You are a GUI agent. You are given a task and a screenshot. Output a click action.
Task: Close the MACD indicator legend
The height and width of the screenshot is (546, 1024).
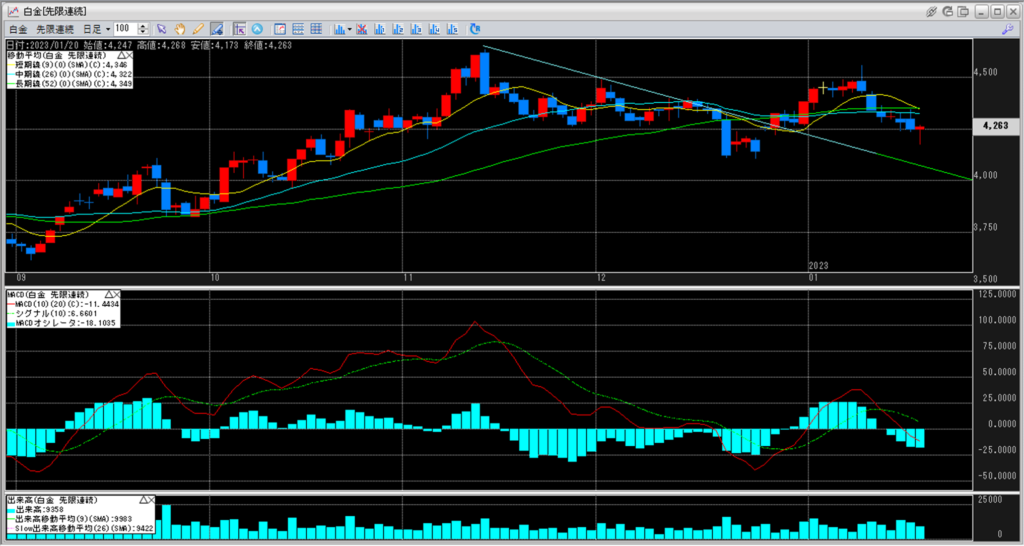(x=116, y=295)
